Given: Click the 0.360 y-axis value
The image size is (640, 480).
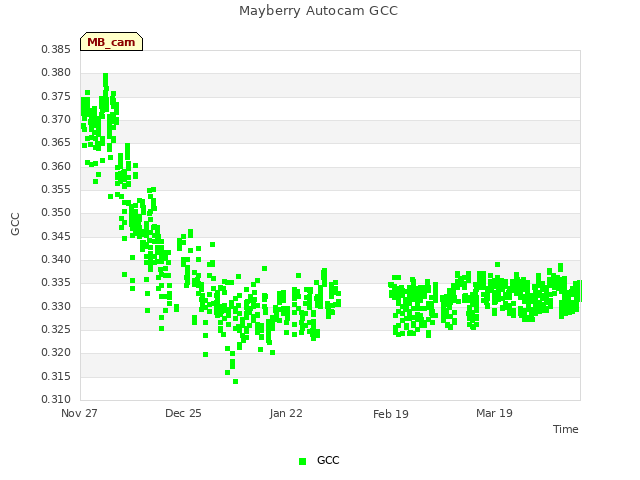Looking at the screenshot, I should [x=56, y=167].
